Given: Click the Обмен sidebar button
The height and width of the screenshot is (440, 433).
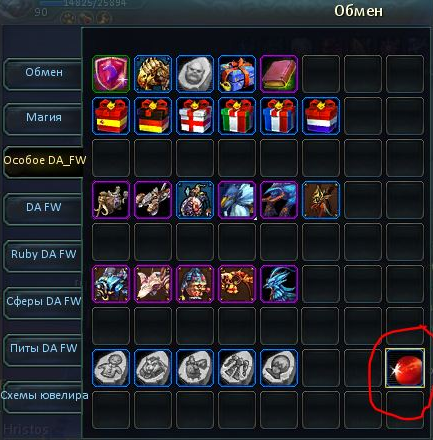Looking at the screenshot, I should tap(43, 73).
